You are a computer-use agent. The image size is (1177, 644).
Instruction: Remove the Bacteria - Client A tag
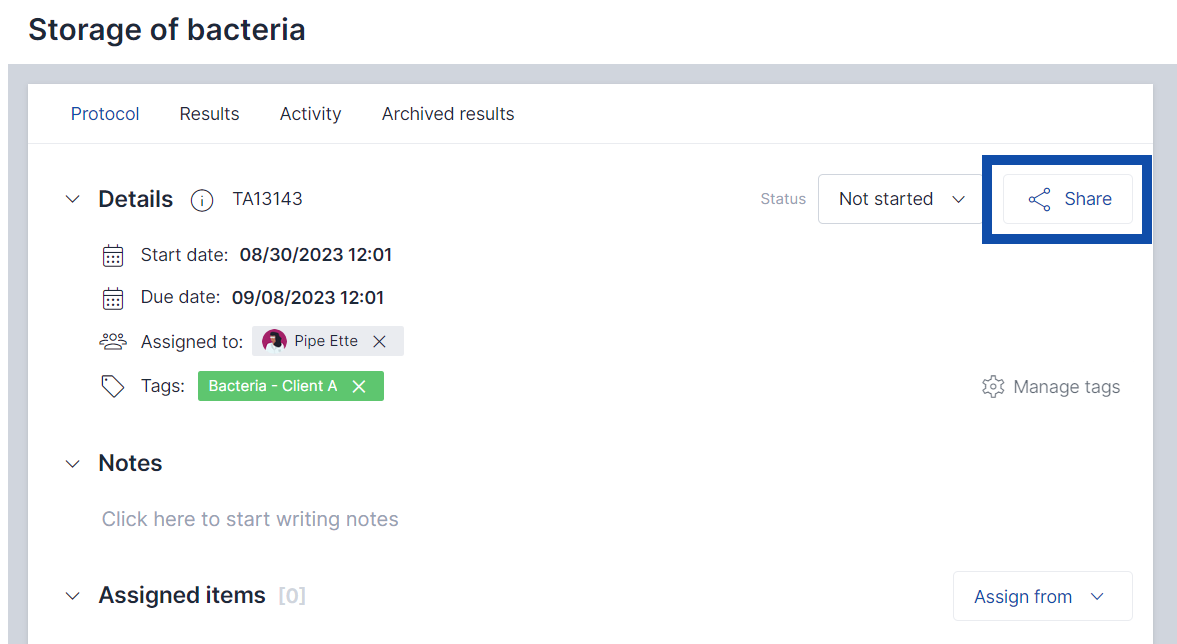359,386
